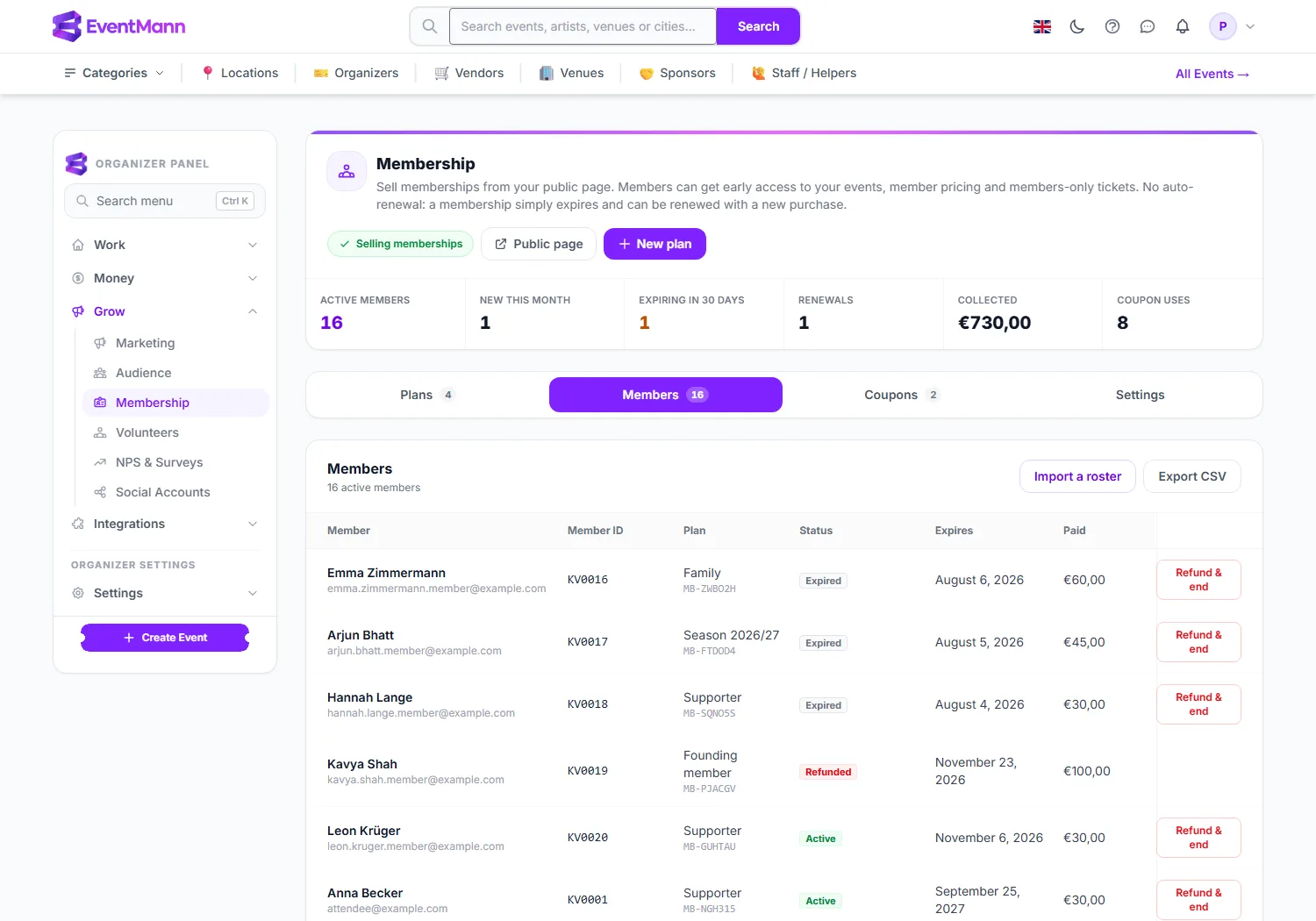Collapse the Grow sidebar section

[x=165, y=311]
